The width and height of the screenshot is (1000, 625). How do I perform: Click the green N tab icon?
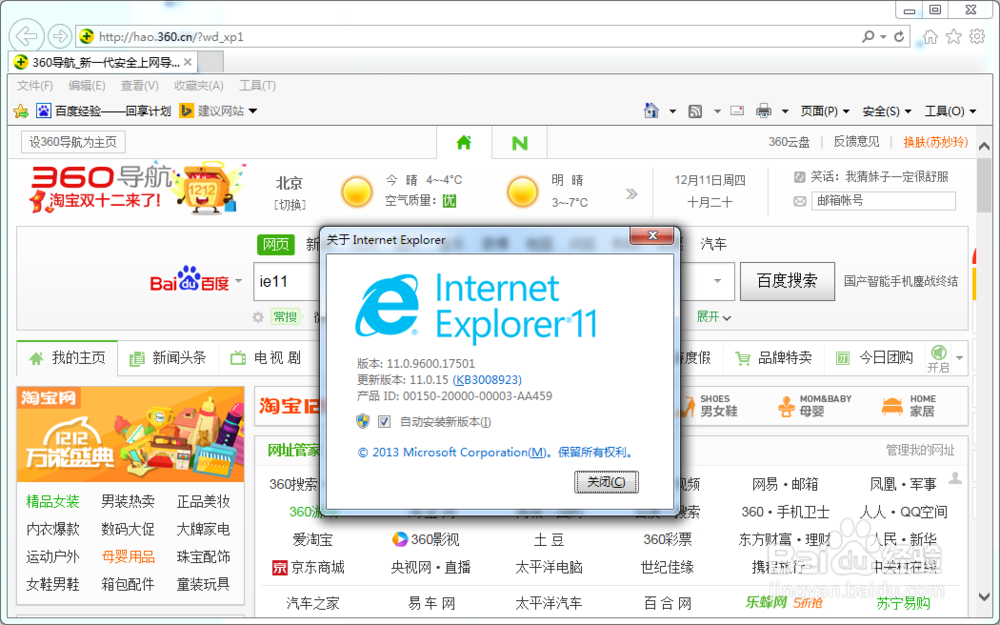click(x=520, y=143)
